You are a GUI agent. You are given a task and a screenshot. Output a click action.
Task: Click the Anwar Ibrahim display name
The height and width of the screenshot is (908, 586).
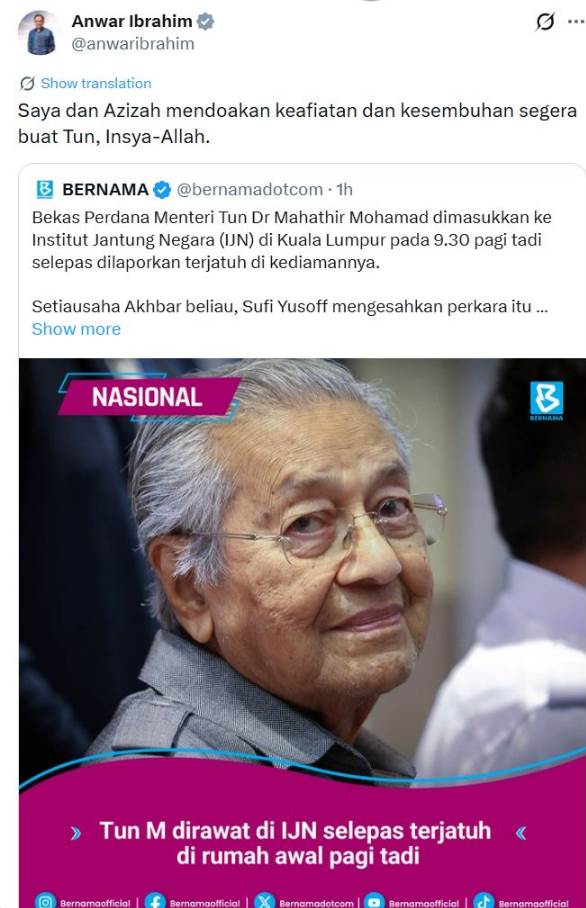132,21
